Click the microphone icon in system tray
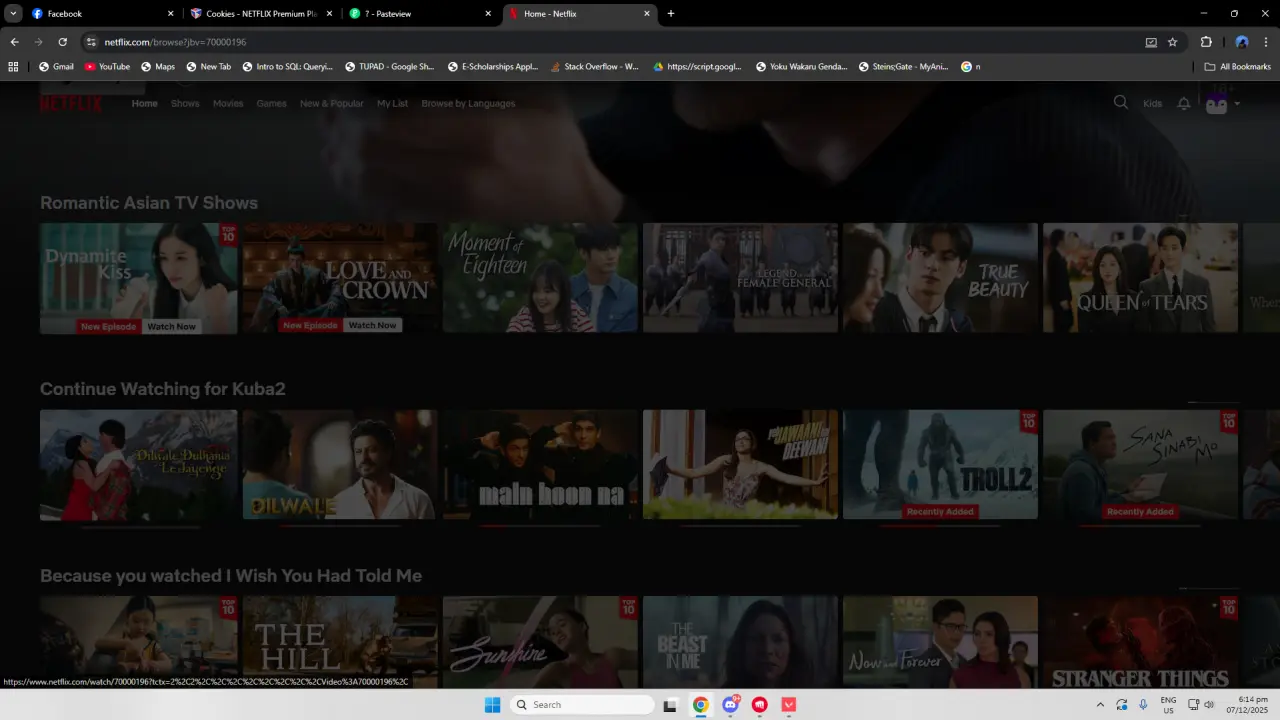The image size is (1280, 720). pos(1143,705)
